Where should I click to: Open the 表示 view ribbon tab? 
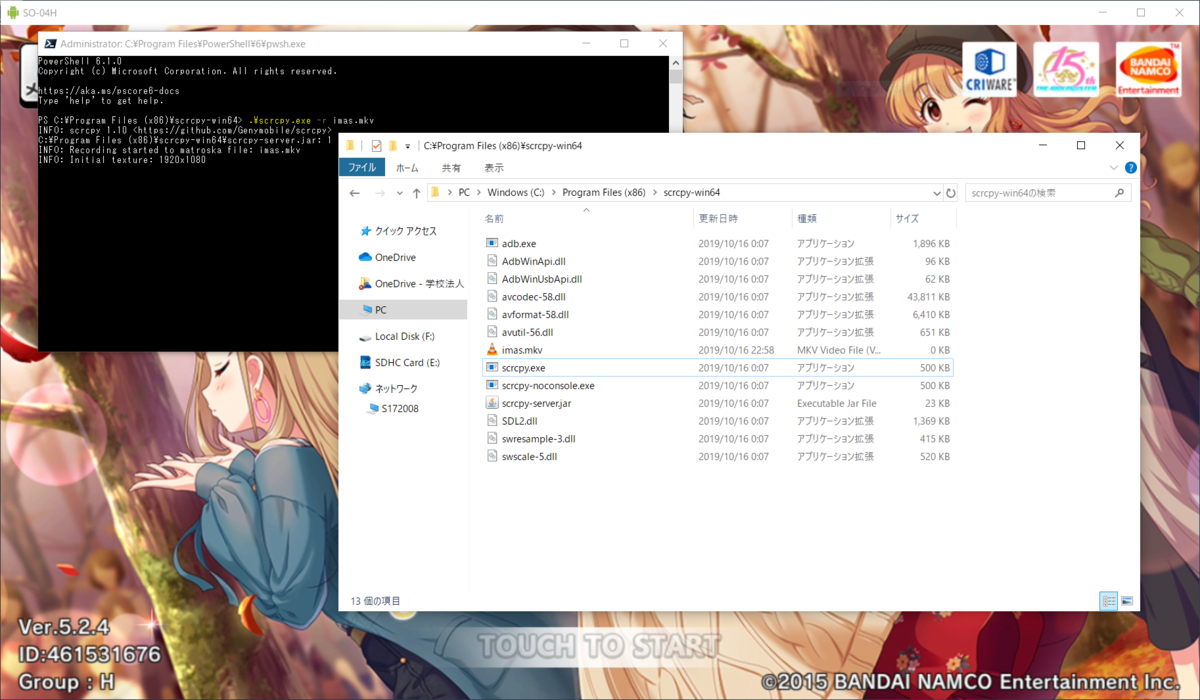pos(494,168)
